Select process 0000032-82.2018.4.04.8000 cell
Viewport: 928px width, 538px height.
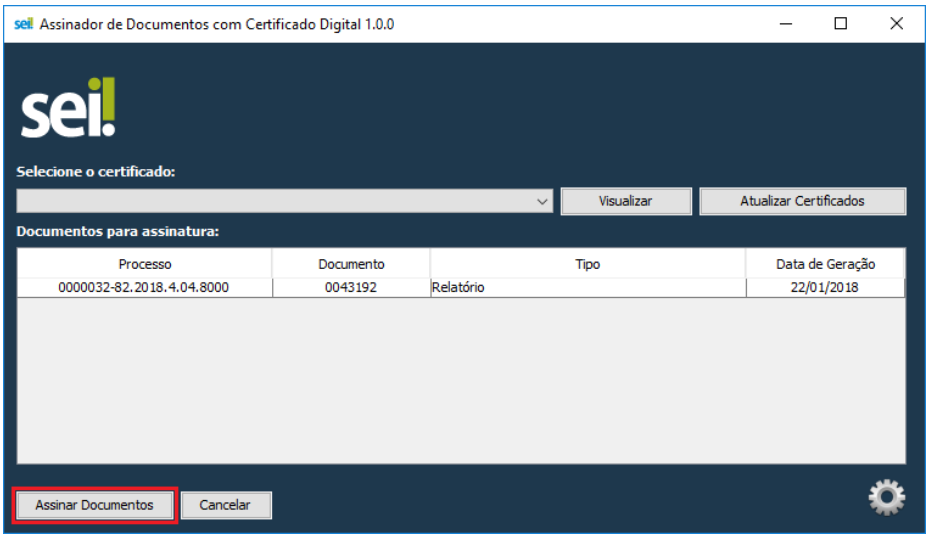pos(144,288)
